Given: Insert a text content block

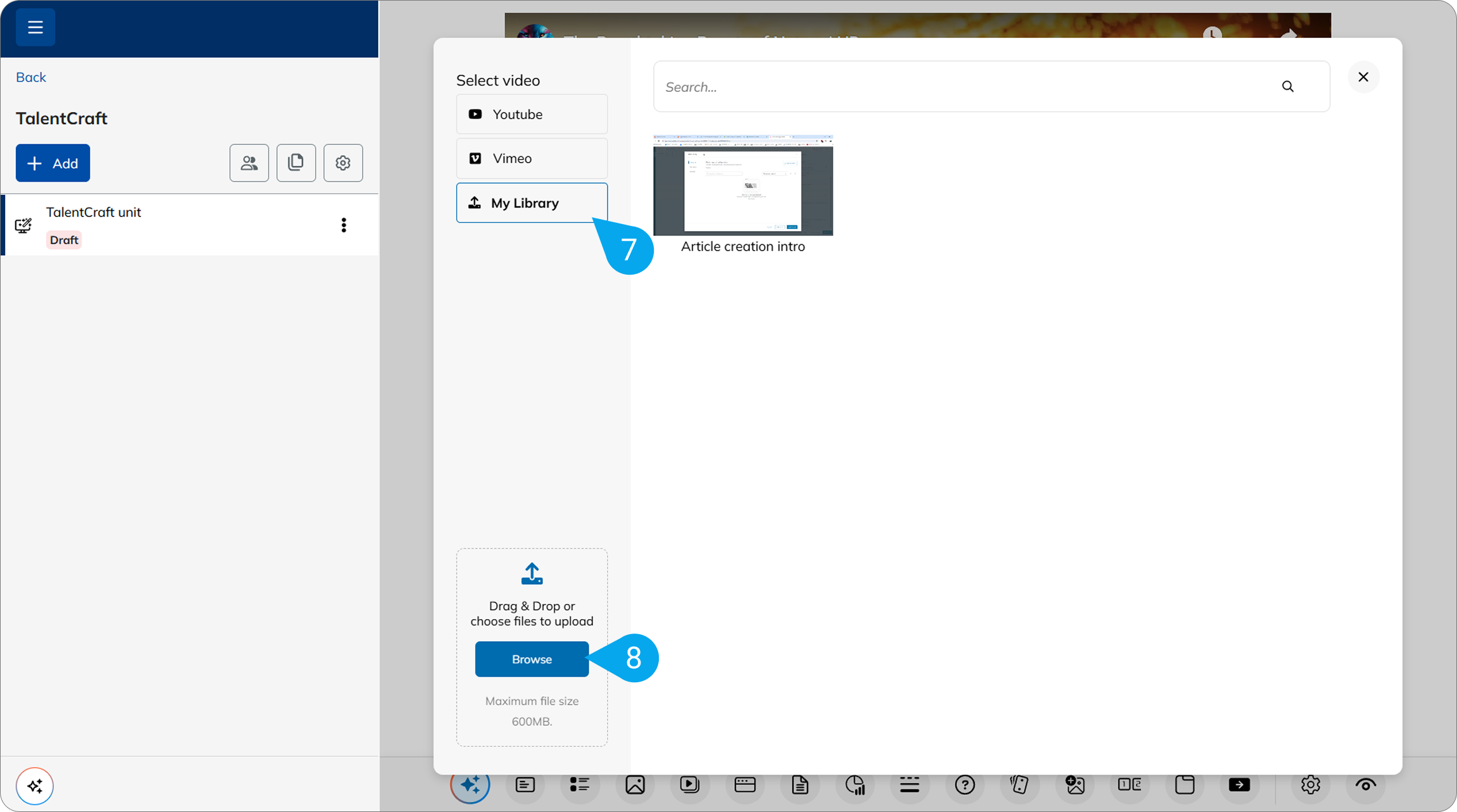Looking at the screenshot, I should 525,785.
